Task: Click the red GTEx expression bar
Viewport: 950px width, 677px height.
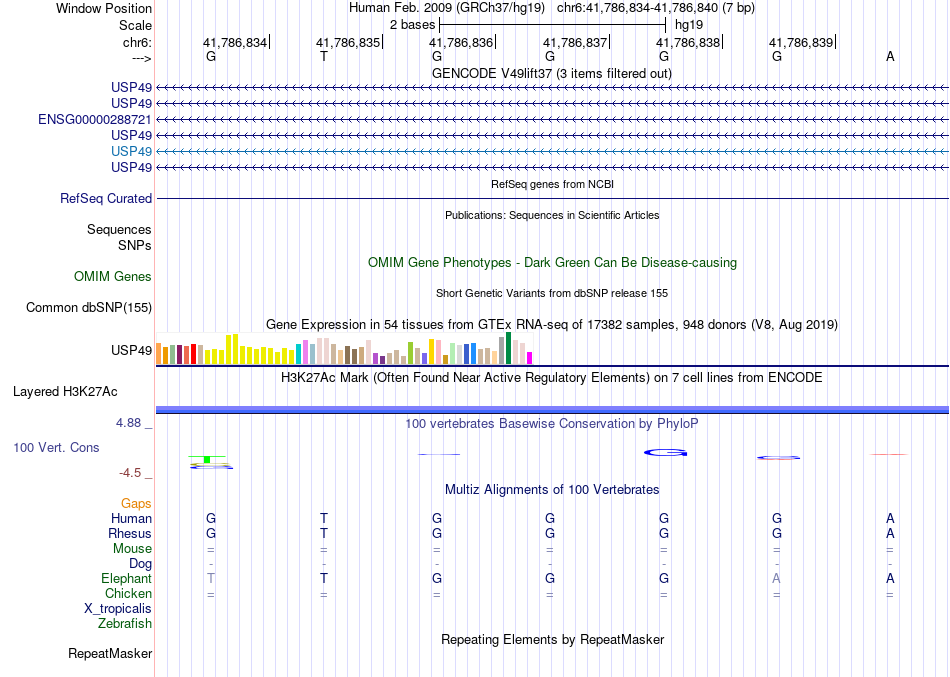Action: click(x=193, y=354)
